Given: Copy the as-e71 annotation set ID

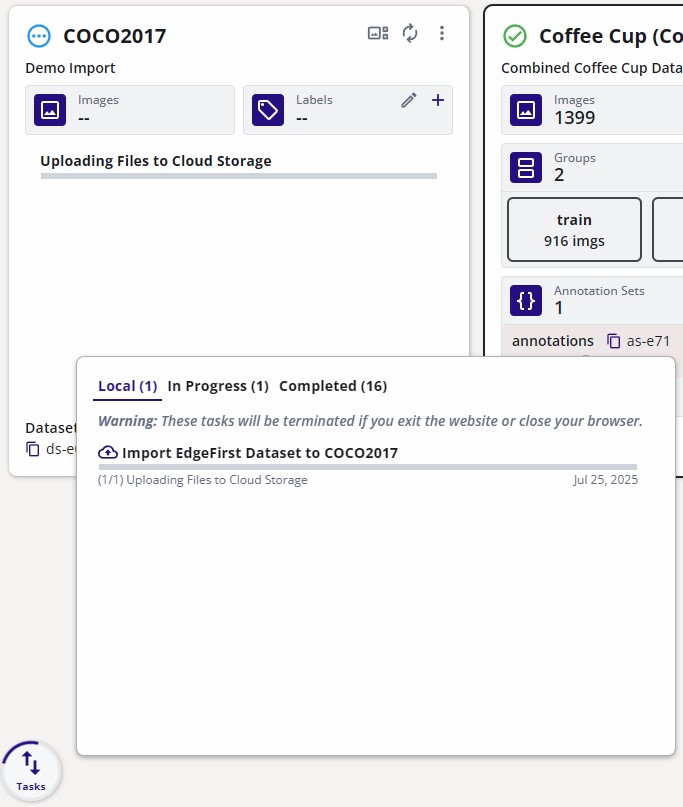Looking at the screenshot, I should tap(615, 342).
